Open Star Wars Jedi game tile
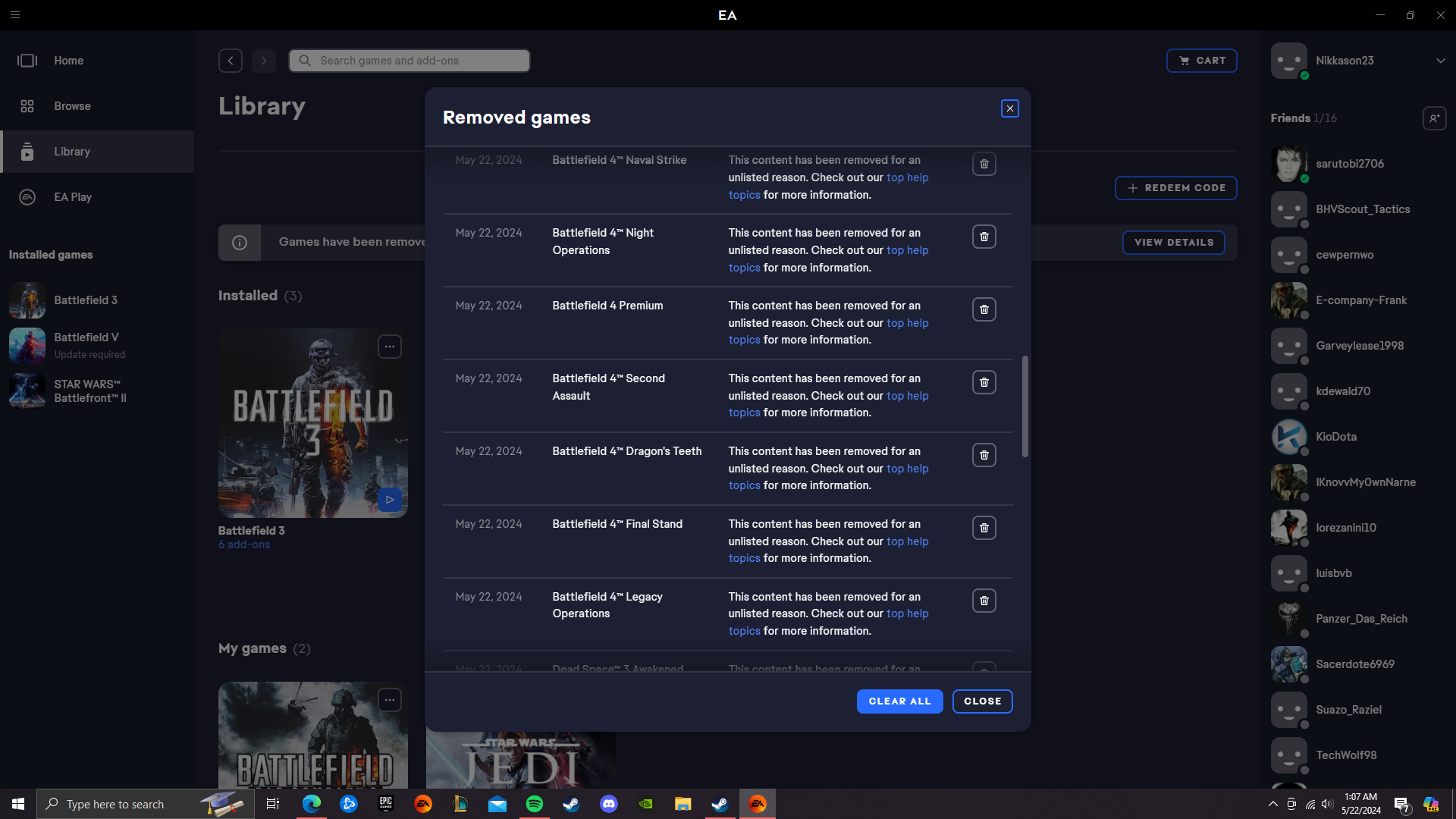The width and height of the screenshot is (1456, 819). [520, 760]
